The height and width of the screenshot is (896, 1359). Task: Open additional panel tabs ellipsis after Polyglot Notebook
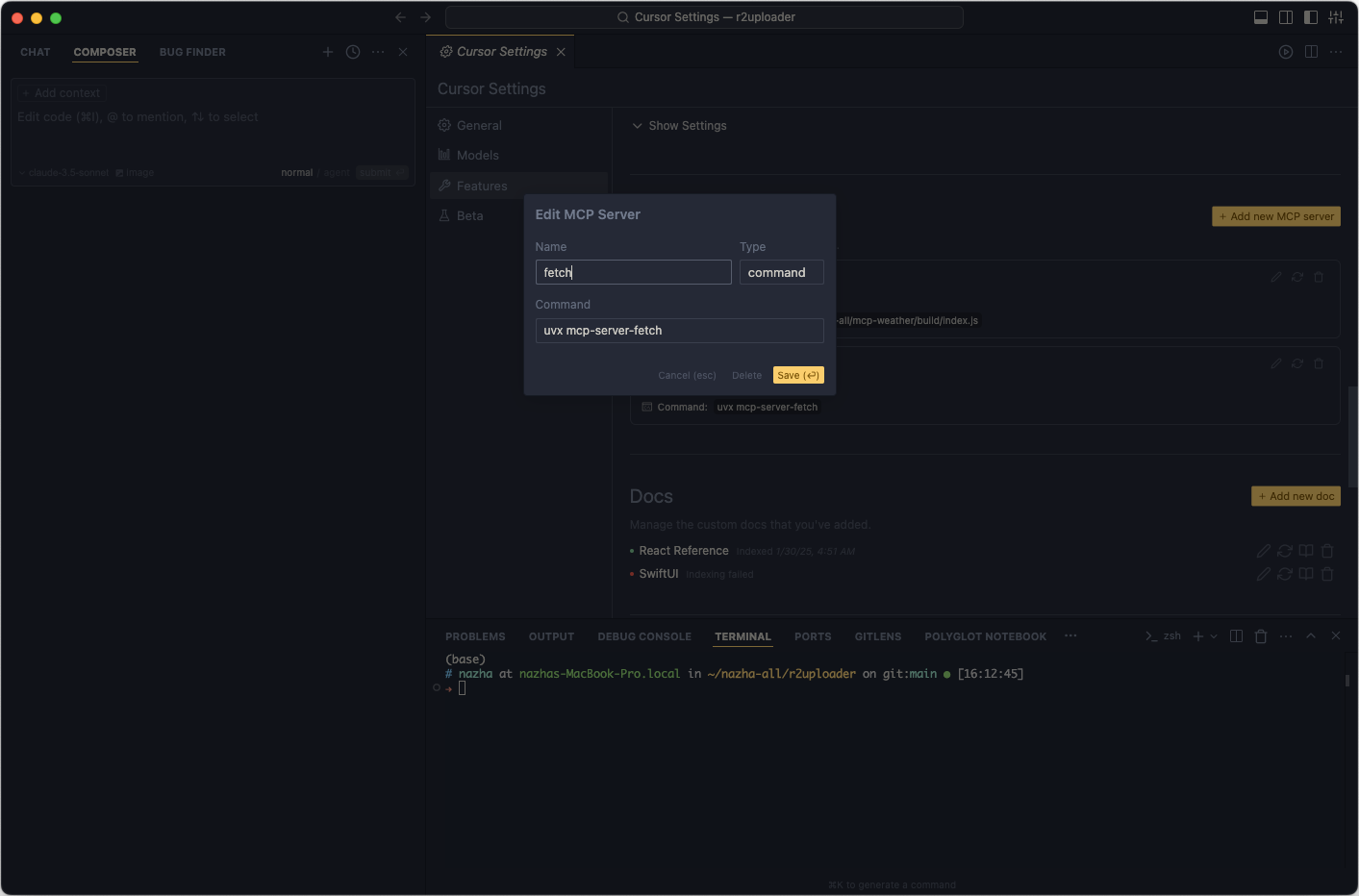tap(1070, 636)
